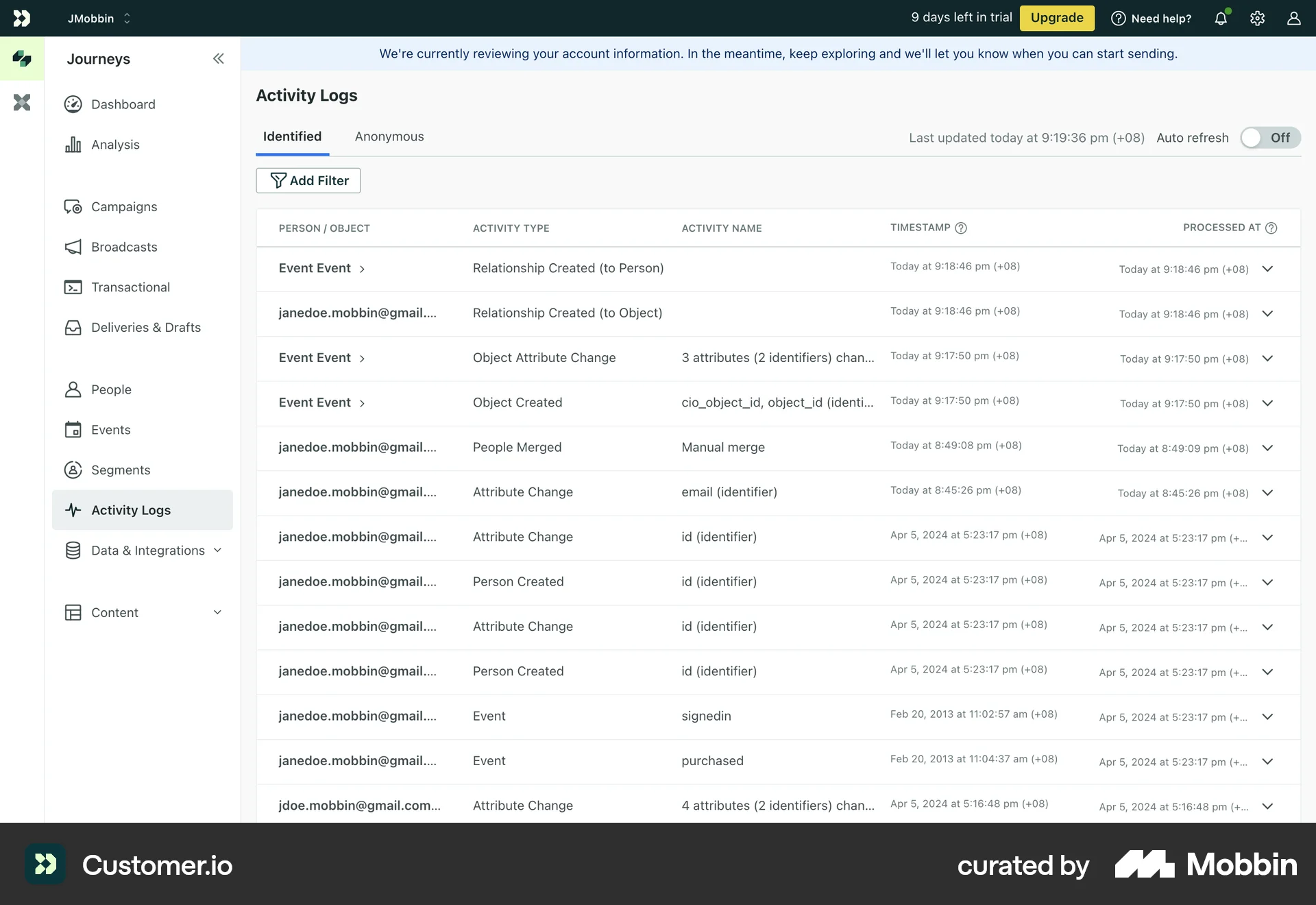The width and height of the screenshot is (1316, 905).
Task: Open Deliveries & Drafts
Action: click(x=146, y=327)
